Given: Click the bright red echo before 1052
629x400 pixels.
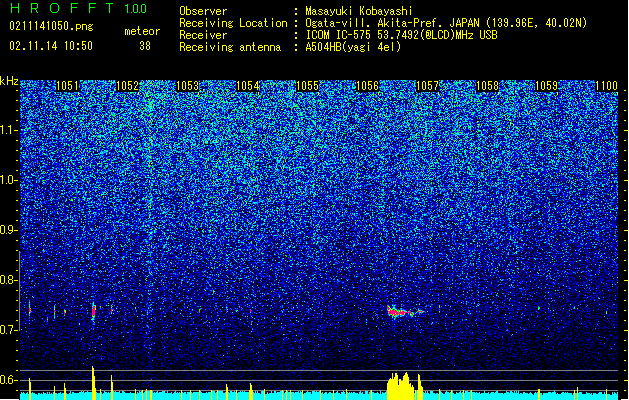Looking at the screenshot, I should click(x=94, y=311).
